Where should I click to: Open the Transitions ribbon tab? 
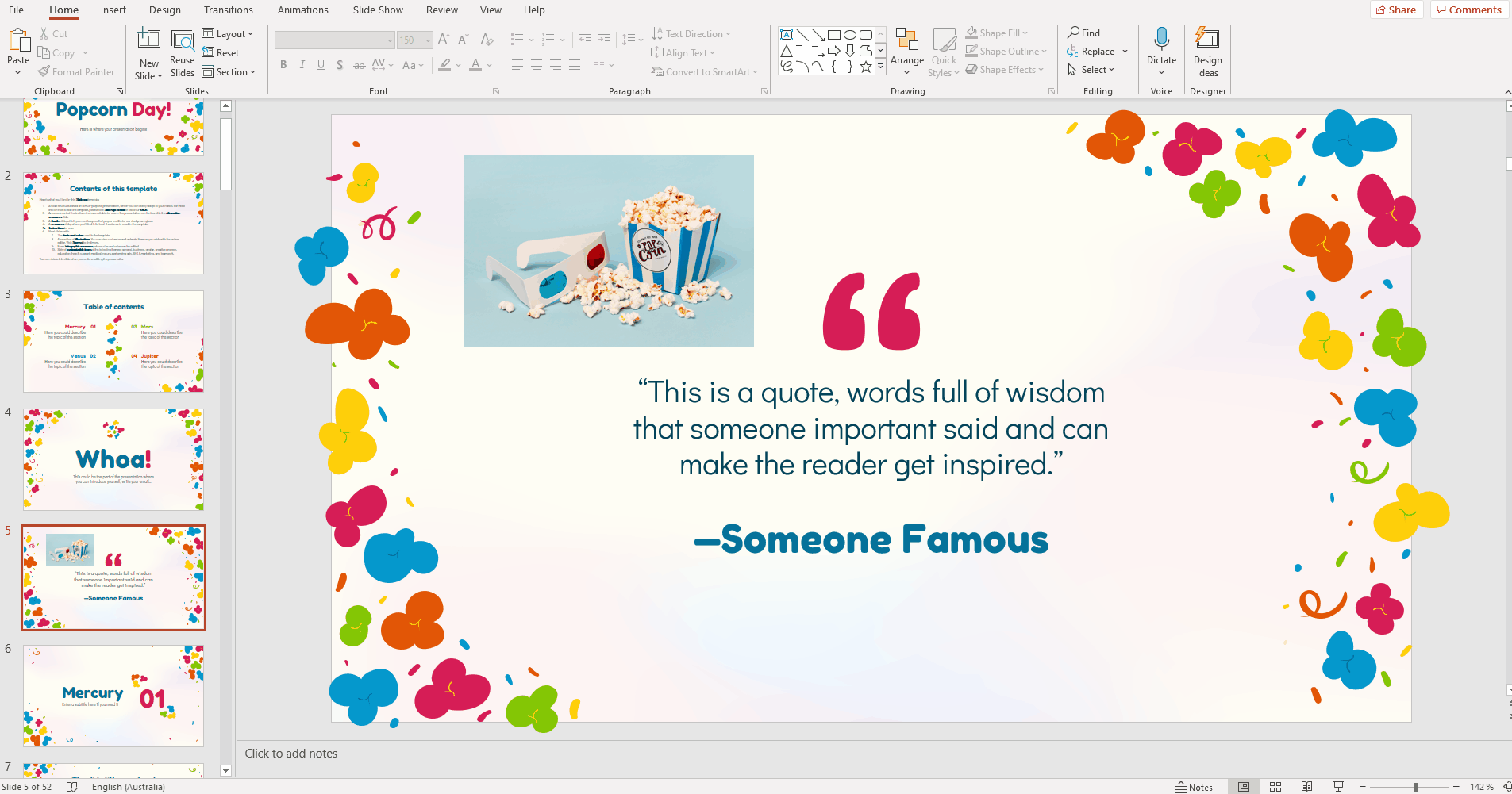(228, 10)
